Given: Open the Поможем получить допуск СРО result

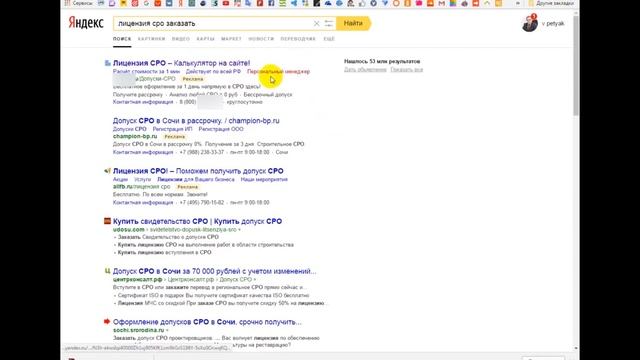Looking at the screenshot, I should 198,171.
